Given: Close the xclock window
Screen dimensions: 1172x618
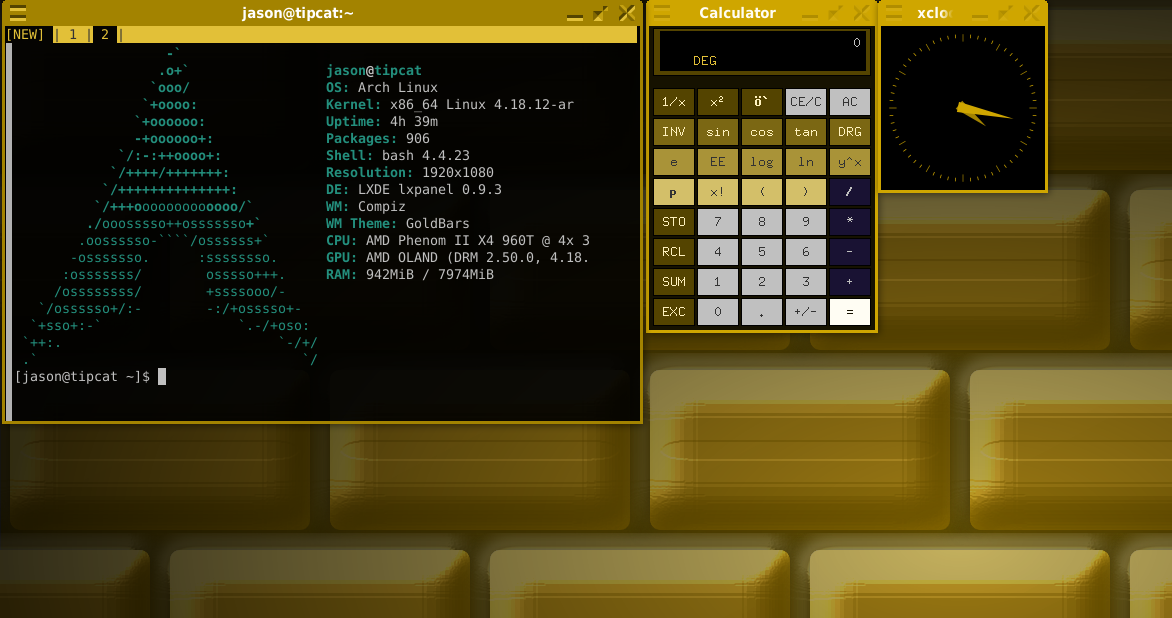Looking at the screenshot, I should [x=1031, y=13].
